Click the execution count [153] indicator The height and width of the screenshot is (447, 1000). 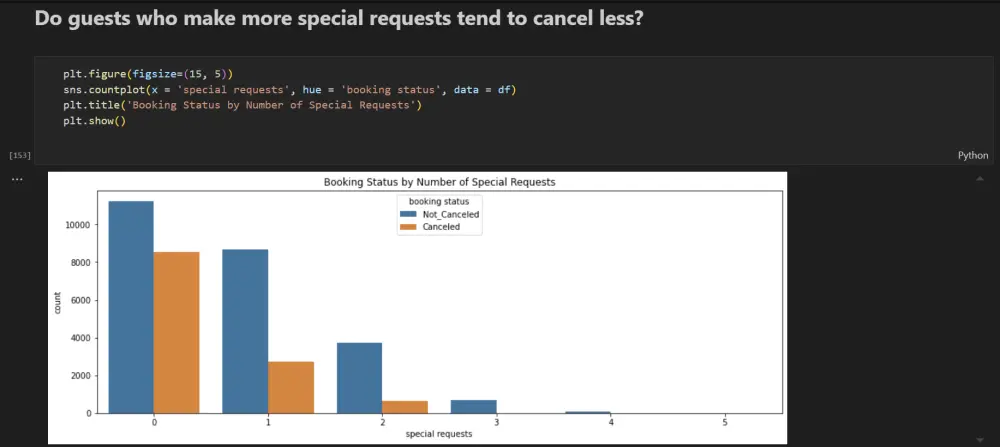(19, 155)
